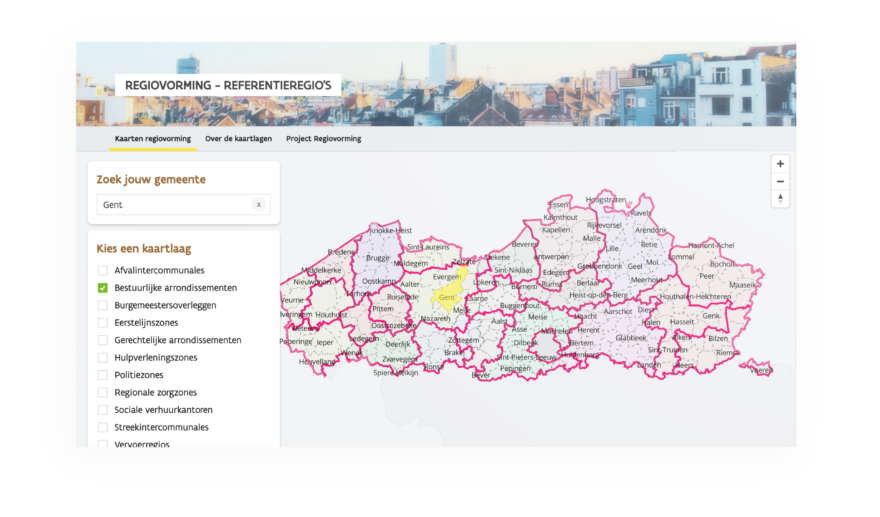Enable the Sociale verhuurkantoren layer

[103, 410]
